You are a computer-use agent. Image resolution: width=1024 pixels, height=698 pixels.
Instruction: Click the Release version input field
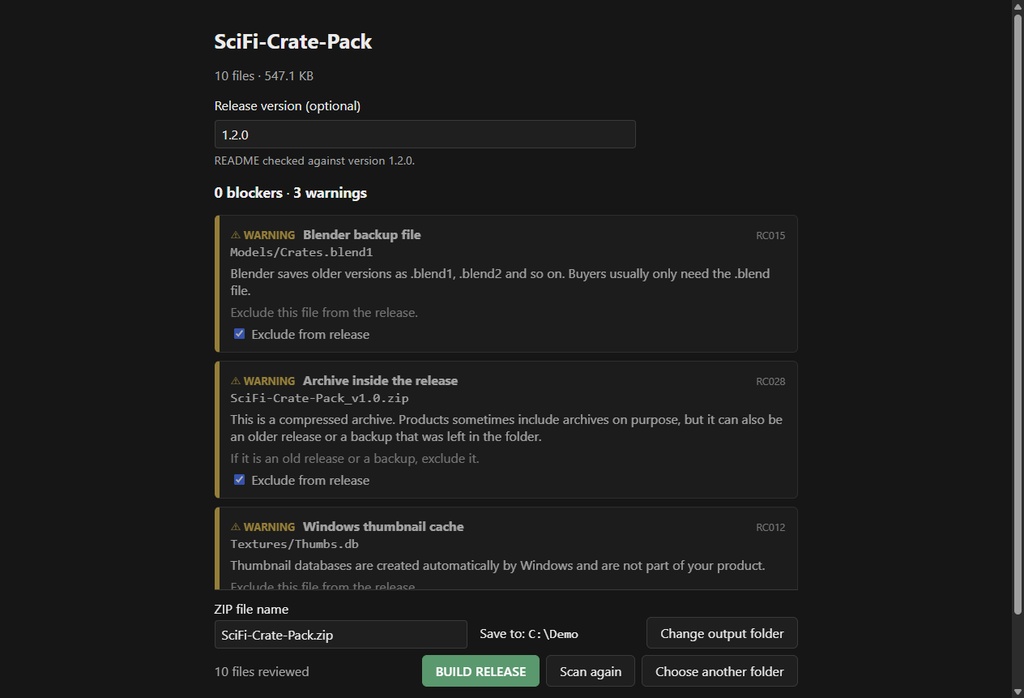click(x=424, y=135)
